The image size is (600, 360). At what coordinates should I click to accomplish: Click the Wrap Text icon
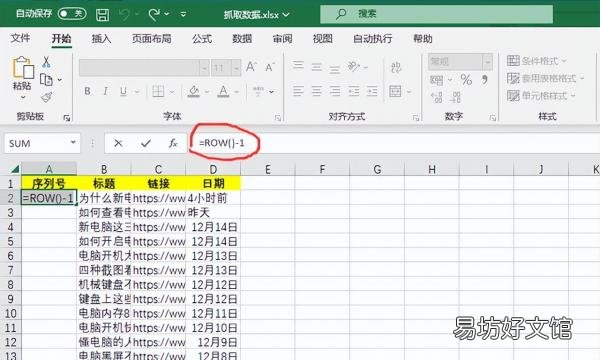[x=396, y=67]
